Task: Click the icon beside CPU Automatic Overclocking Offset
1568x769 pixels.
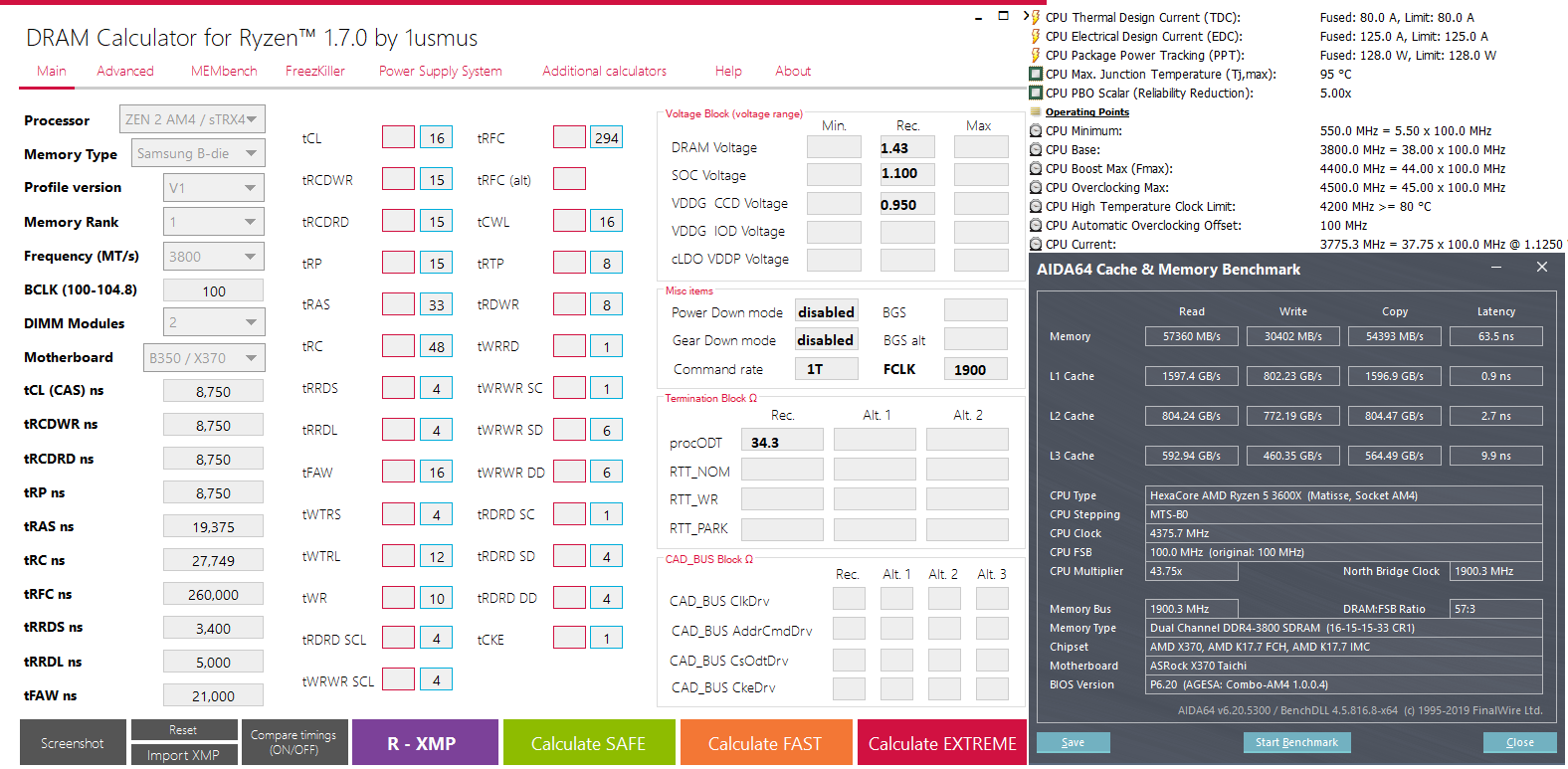Action: coord(1036,225)
